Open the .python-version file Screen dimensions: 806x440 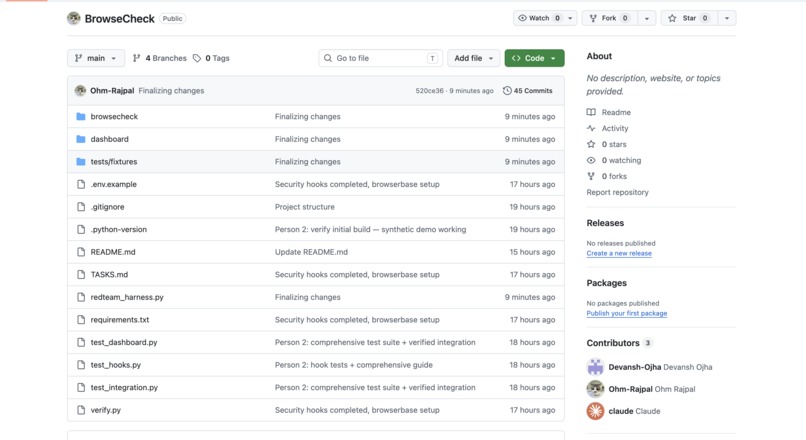[119, 229]
